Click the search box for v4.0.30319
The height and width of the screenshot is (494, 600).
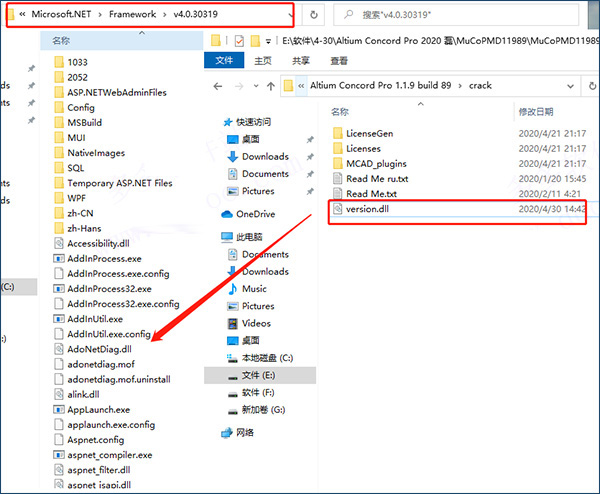456,15
